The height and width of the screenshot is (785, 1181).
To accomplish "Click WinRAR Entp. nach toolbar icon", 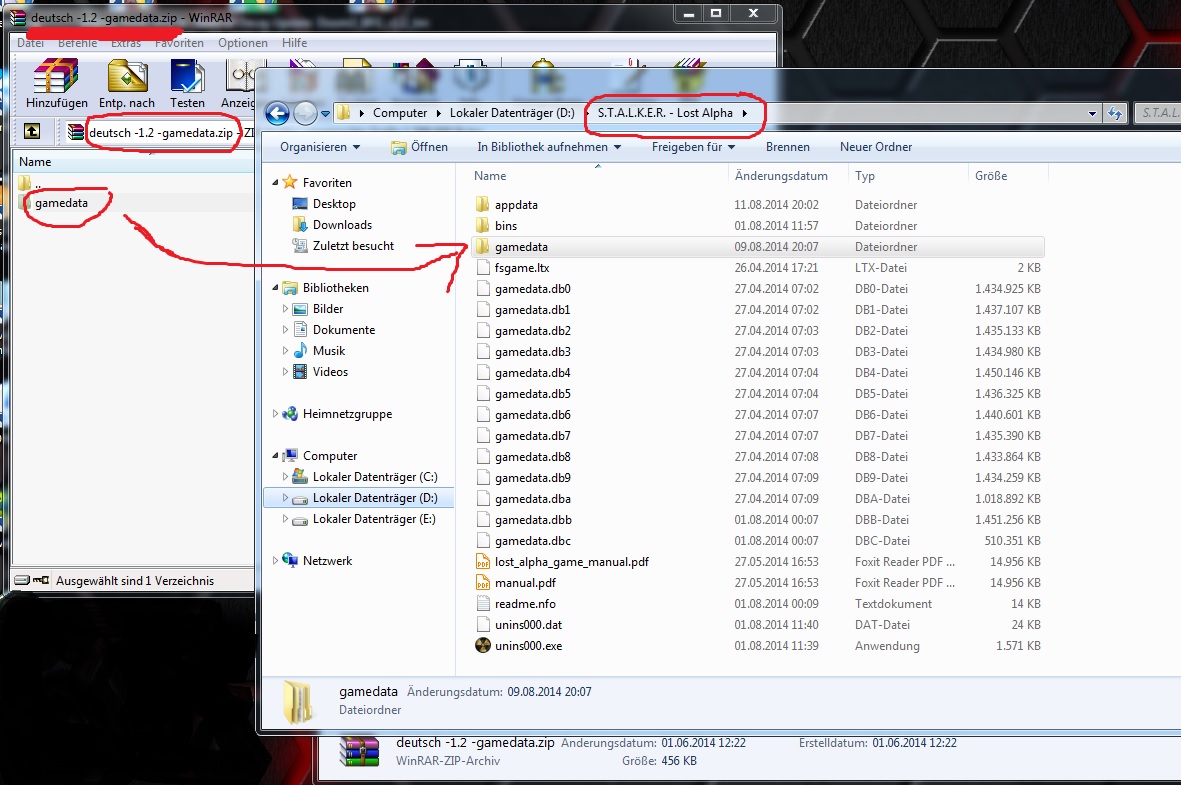I will click(x=127, y=84).
